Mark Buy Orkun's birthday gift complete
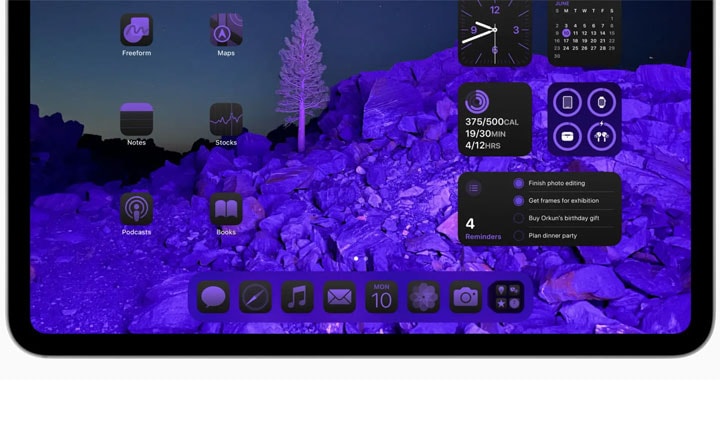Viewport: 720px width, 430px height. click(x=518, y=218)
